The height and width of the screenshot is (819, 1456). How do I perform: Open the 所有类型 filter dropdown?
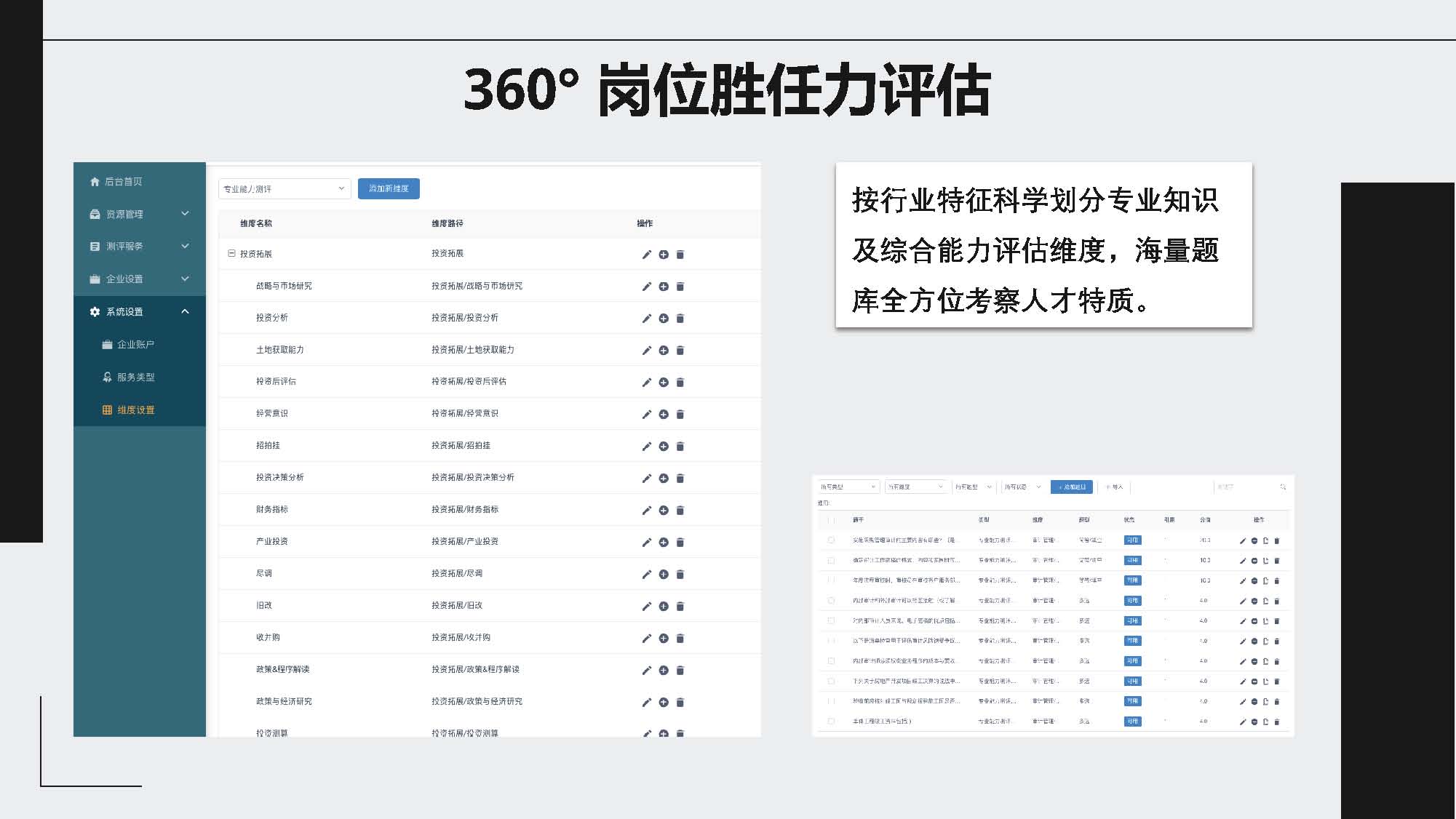[848, 487]
